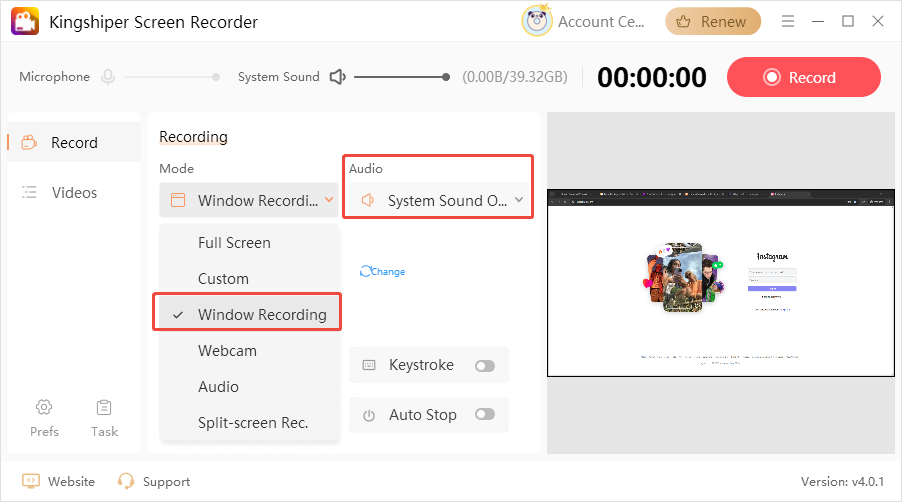
Task: Adjust the System Sound volume slider
Action: [402, 76]
